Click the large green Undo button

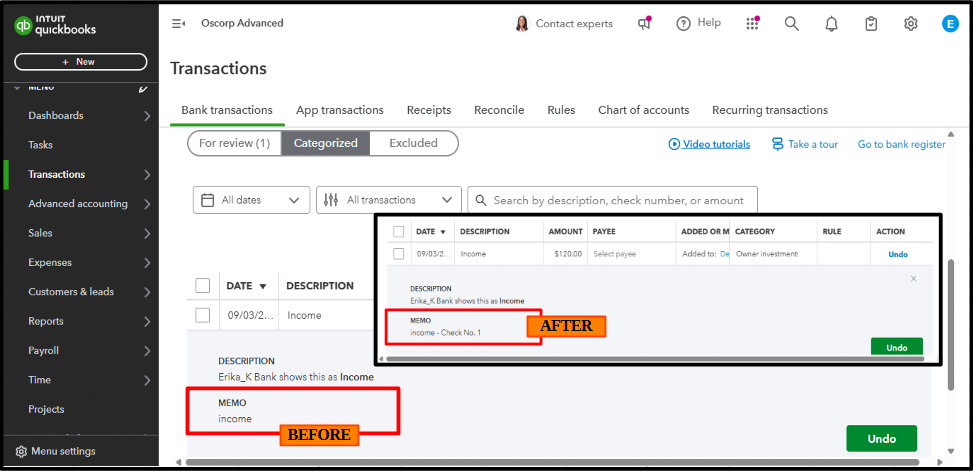pos(882,439)
